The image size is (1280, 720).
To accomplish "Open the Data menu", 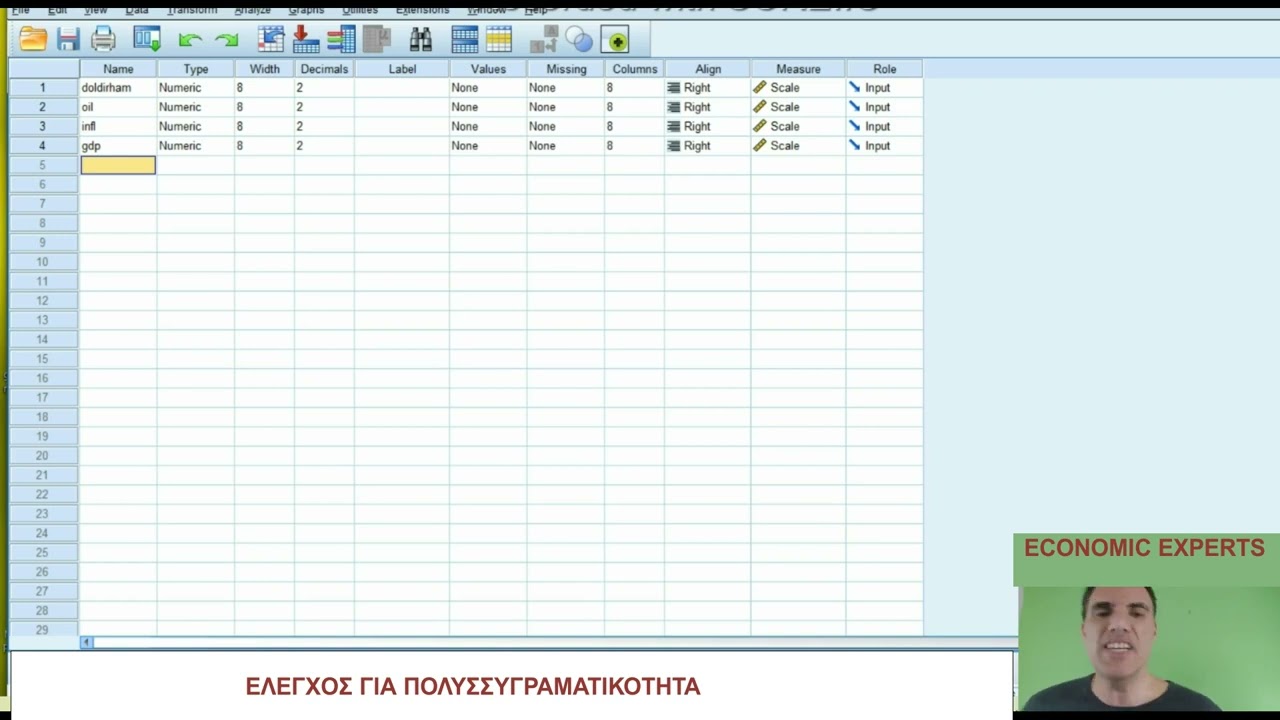I will (137, 10).
